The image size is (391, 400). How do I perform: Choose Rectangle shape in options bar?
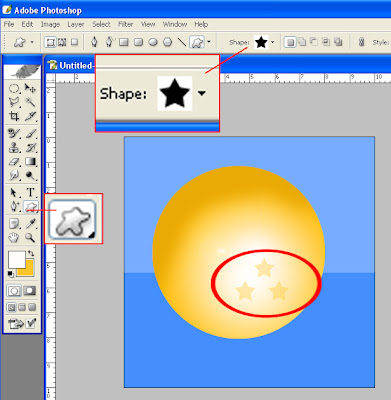[x=124, y=42]
